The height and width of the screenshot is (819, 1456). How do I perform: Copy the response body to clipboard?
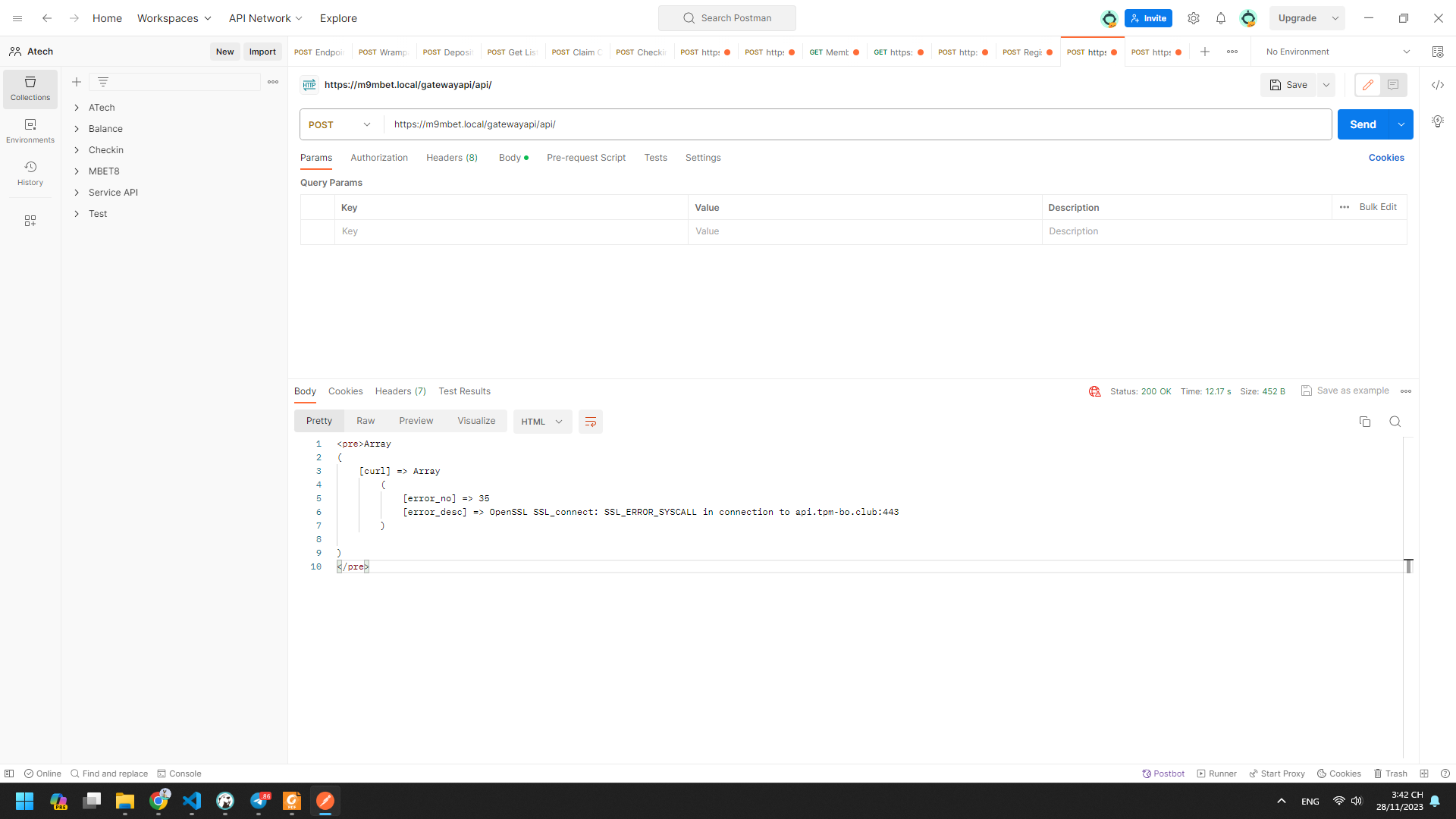point(1365,422)
